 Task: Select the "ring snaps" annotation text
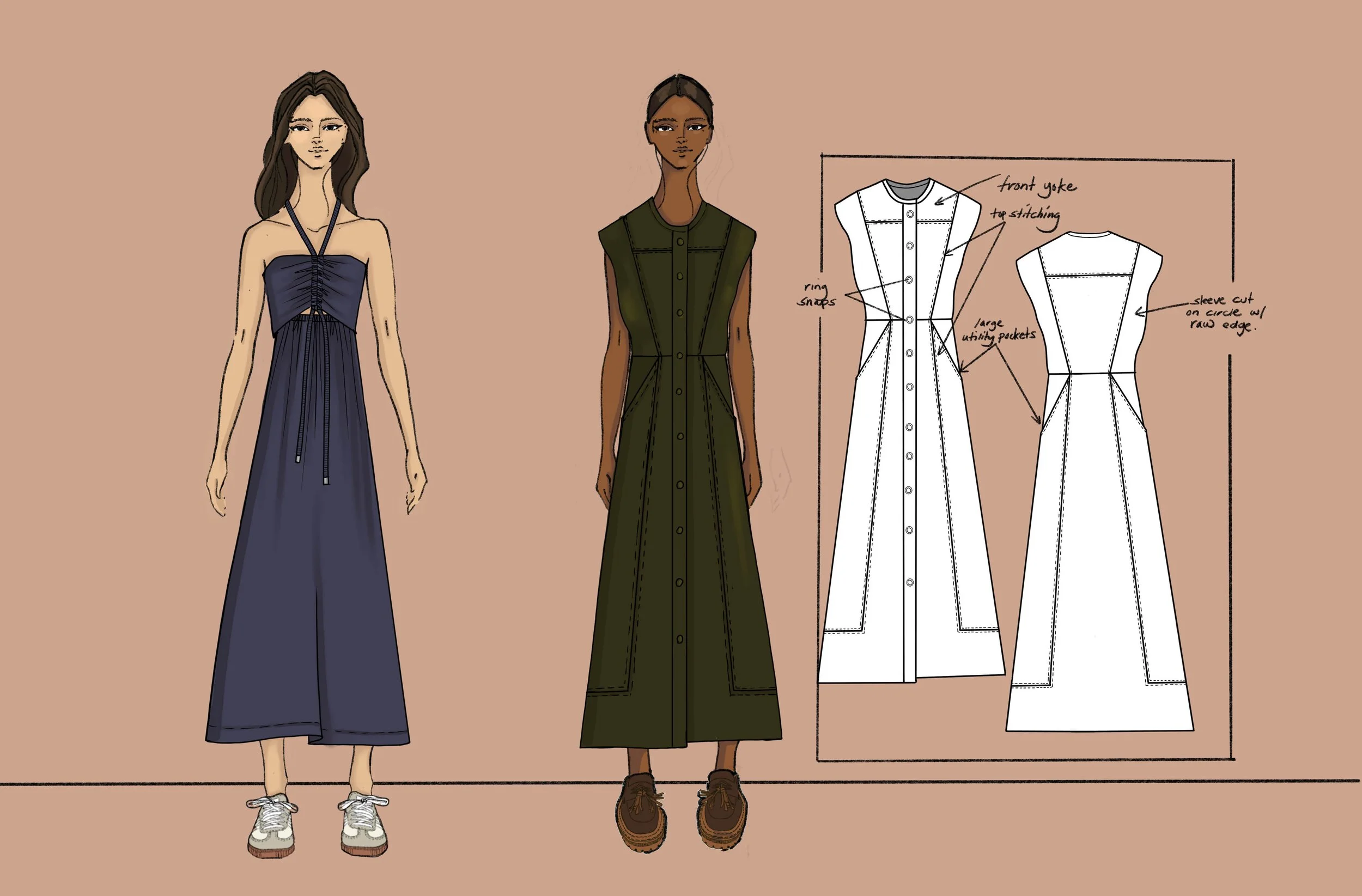coord(817,295)
